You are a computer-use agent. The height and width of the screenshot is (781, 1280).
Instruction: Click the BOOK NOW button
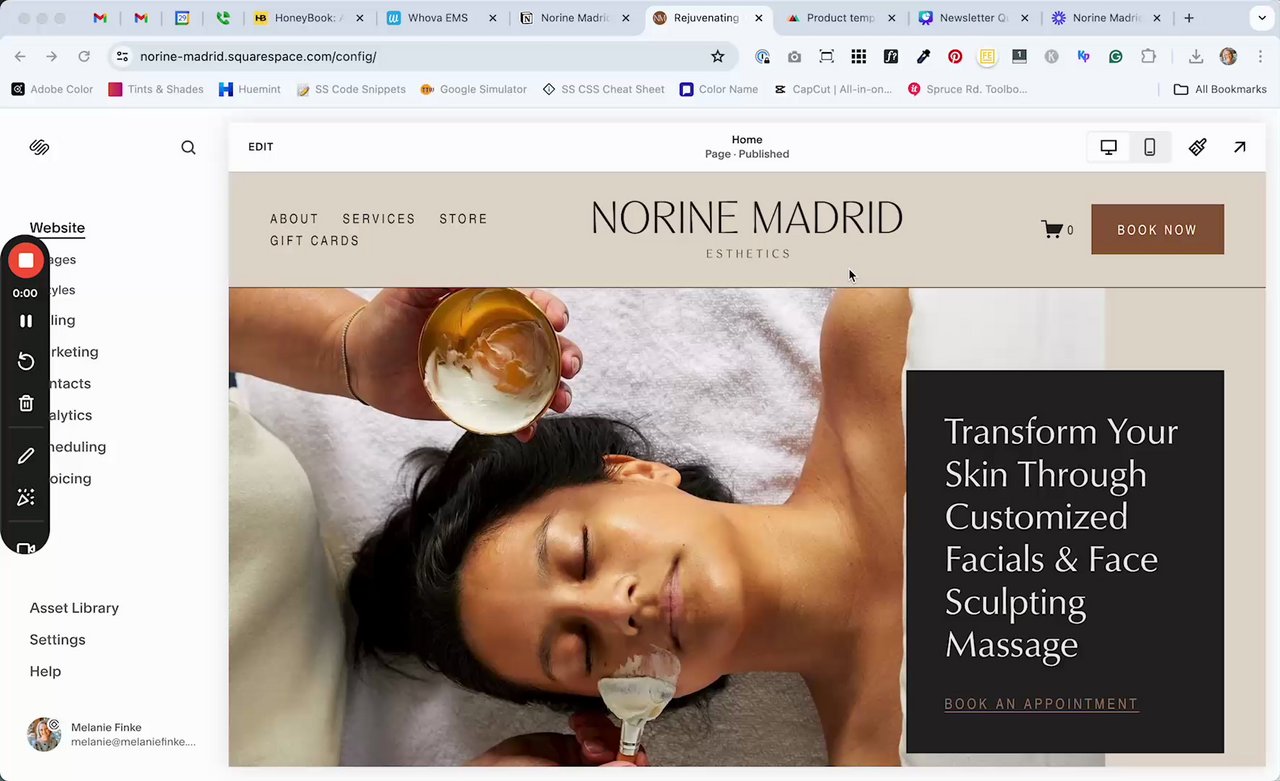(x=1157, y=229)
